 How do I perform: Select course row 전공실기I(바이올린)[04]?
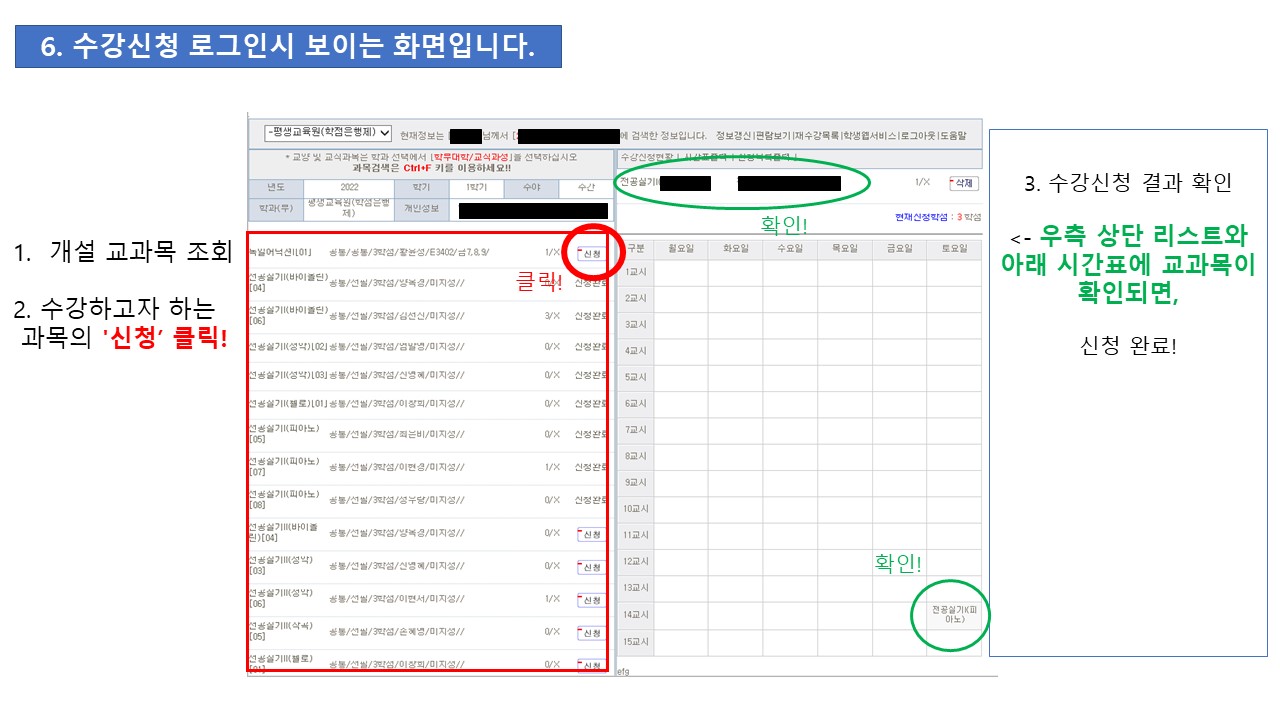[427, 283]
